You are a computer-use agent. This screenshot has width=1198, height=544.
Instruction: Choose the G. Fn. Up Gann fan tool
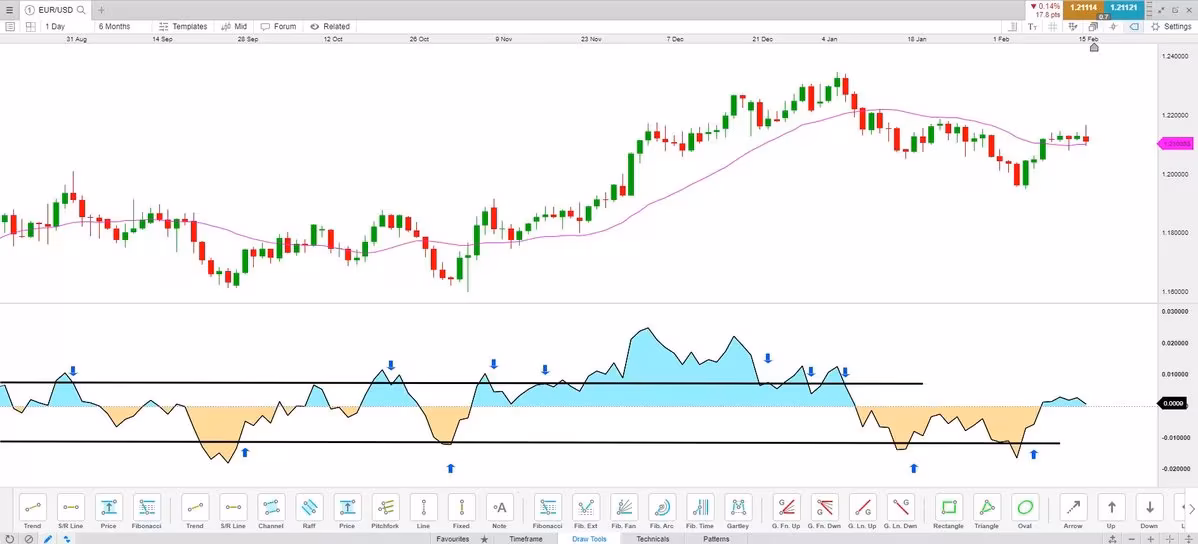click(x=787, y=508)
